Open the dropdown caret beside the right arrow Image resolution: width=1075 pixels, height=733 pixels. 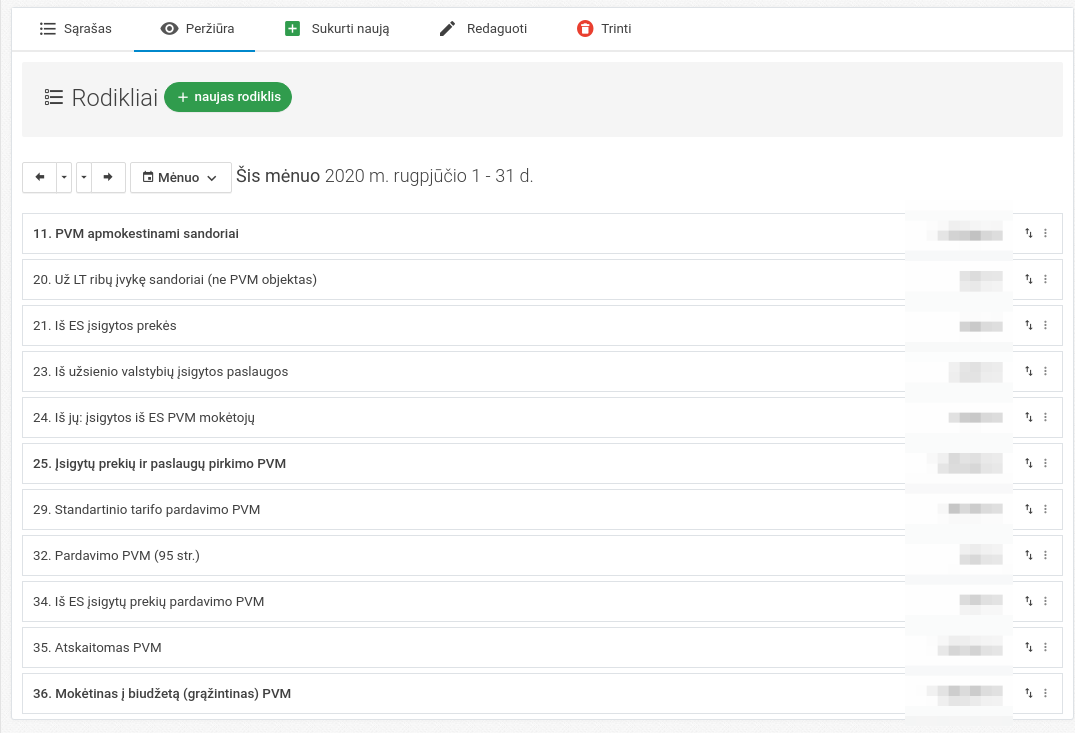84,178
